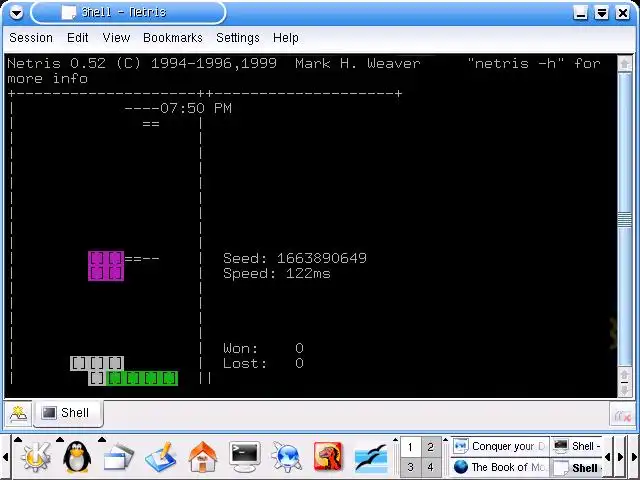Open the Bookmarks menu

(x=173, y=38)
